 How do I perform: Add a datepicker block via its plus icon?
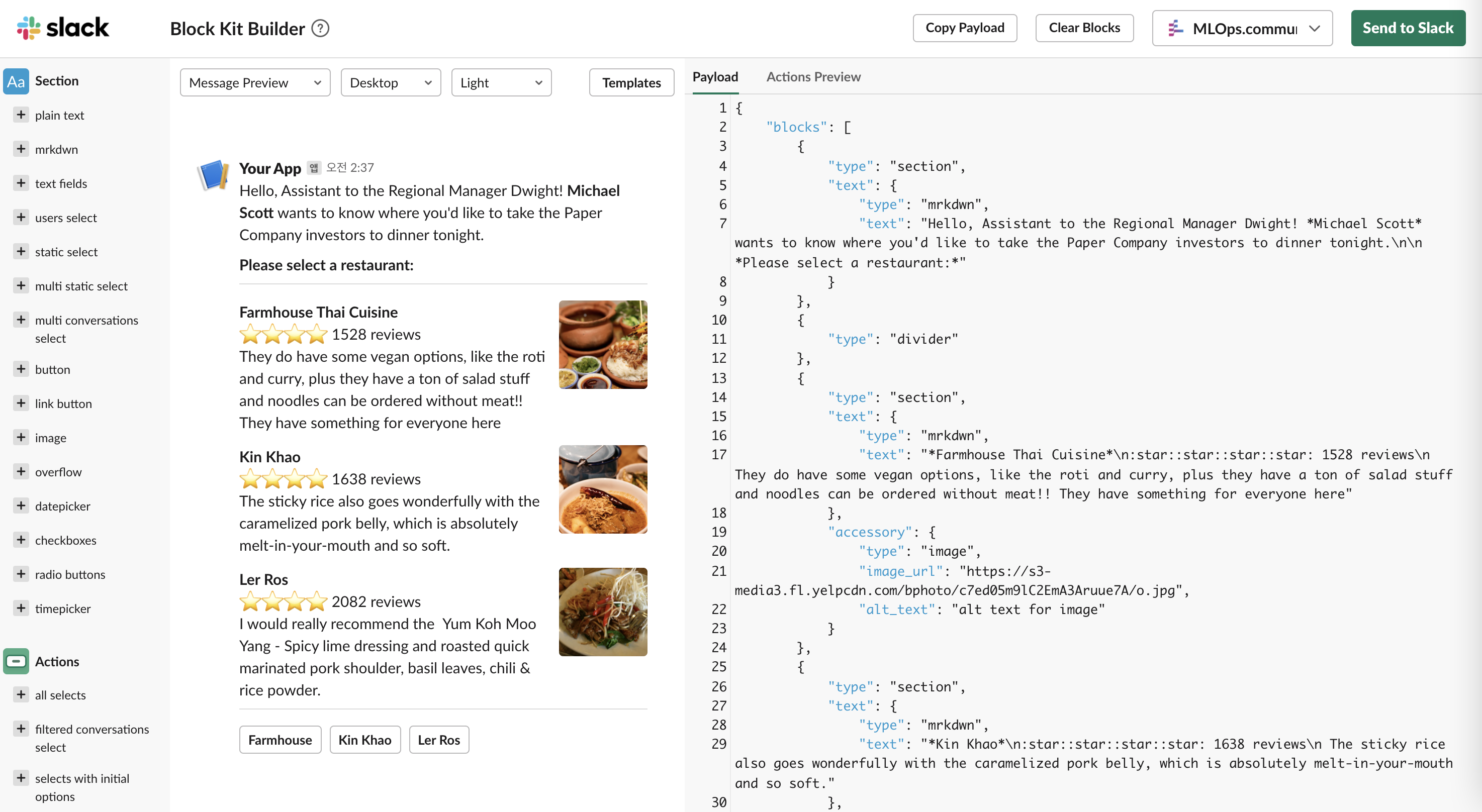click(21, 505)
